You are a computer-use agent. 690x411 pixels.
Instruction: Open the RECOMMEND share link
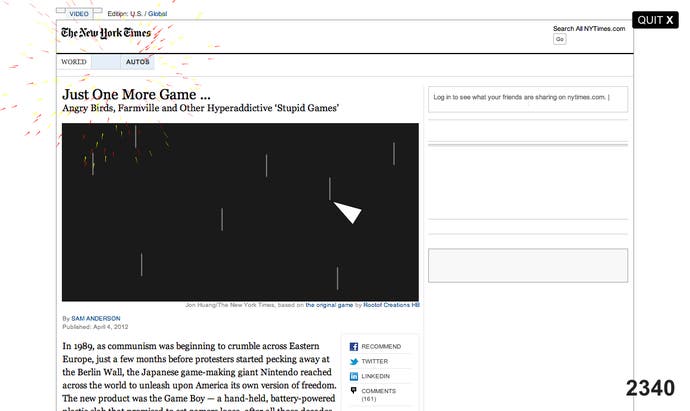tap(381, 347)
